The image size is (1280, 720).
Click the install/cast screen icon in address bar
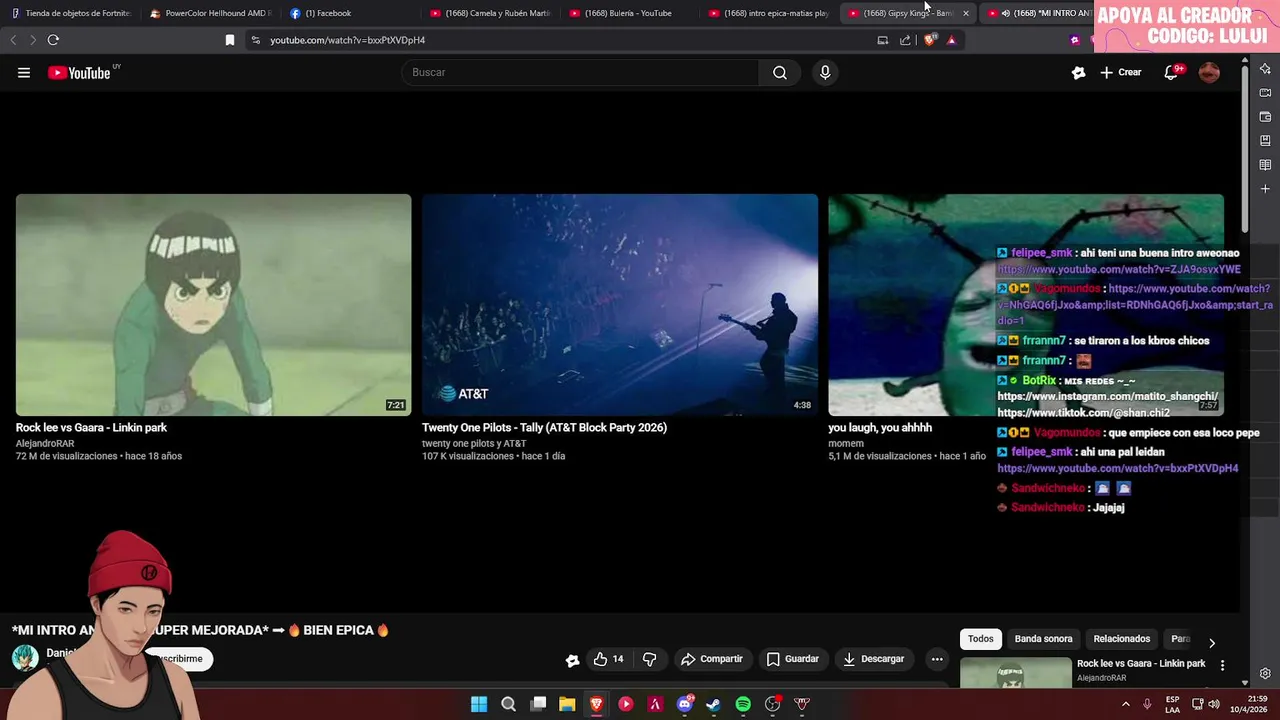point(882,40)
